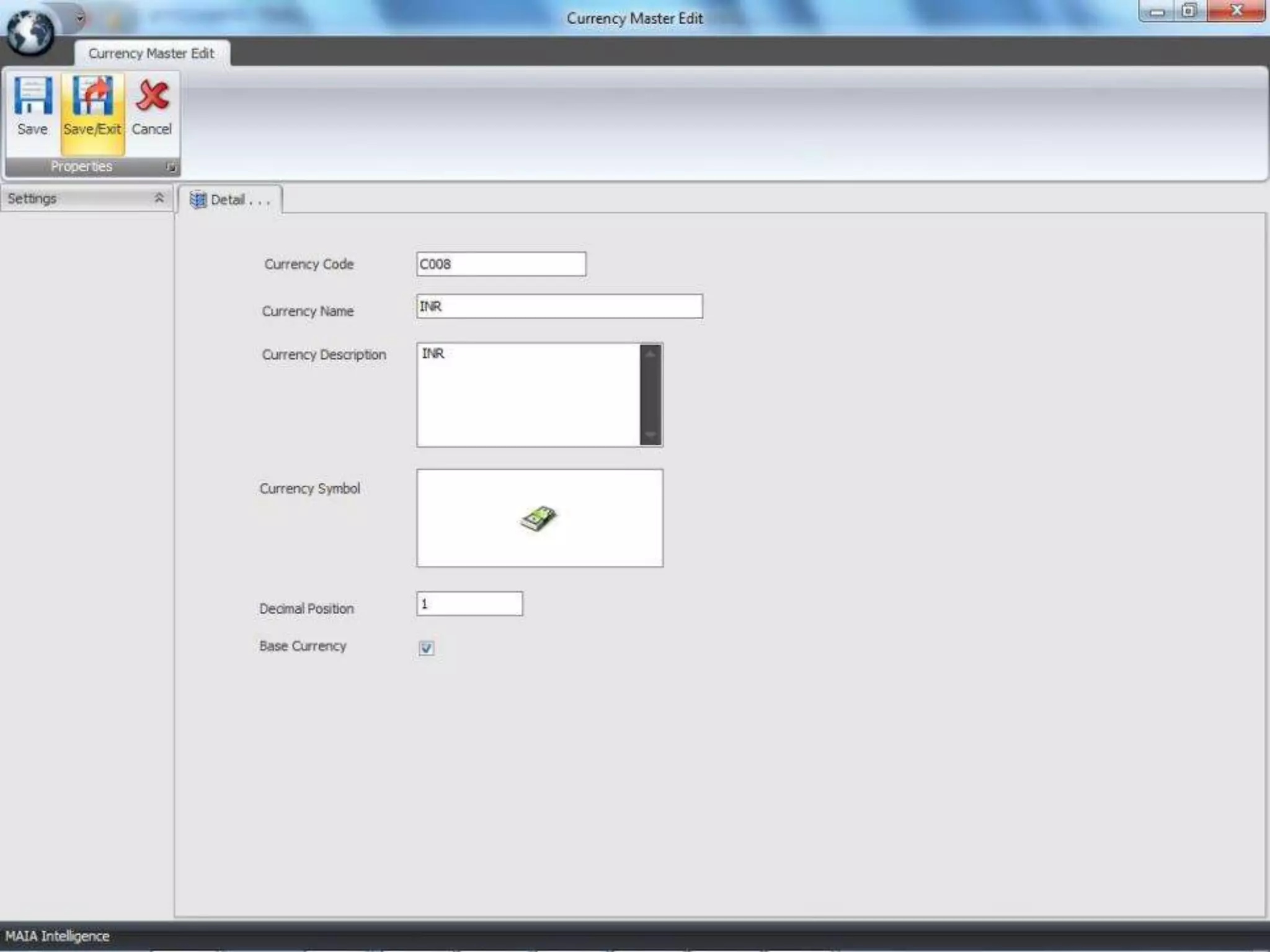Screen dimensions: 1270x952
Task: Click the Decimal Position field
Action: point(469,604)
